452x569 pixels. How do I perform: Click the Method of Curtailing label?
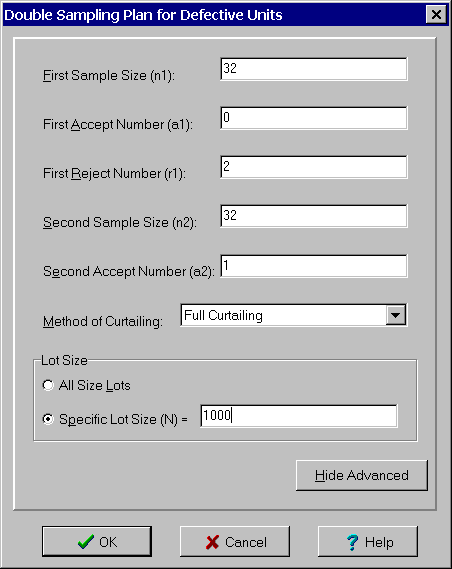(103, 322)
